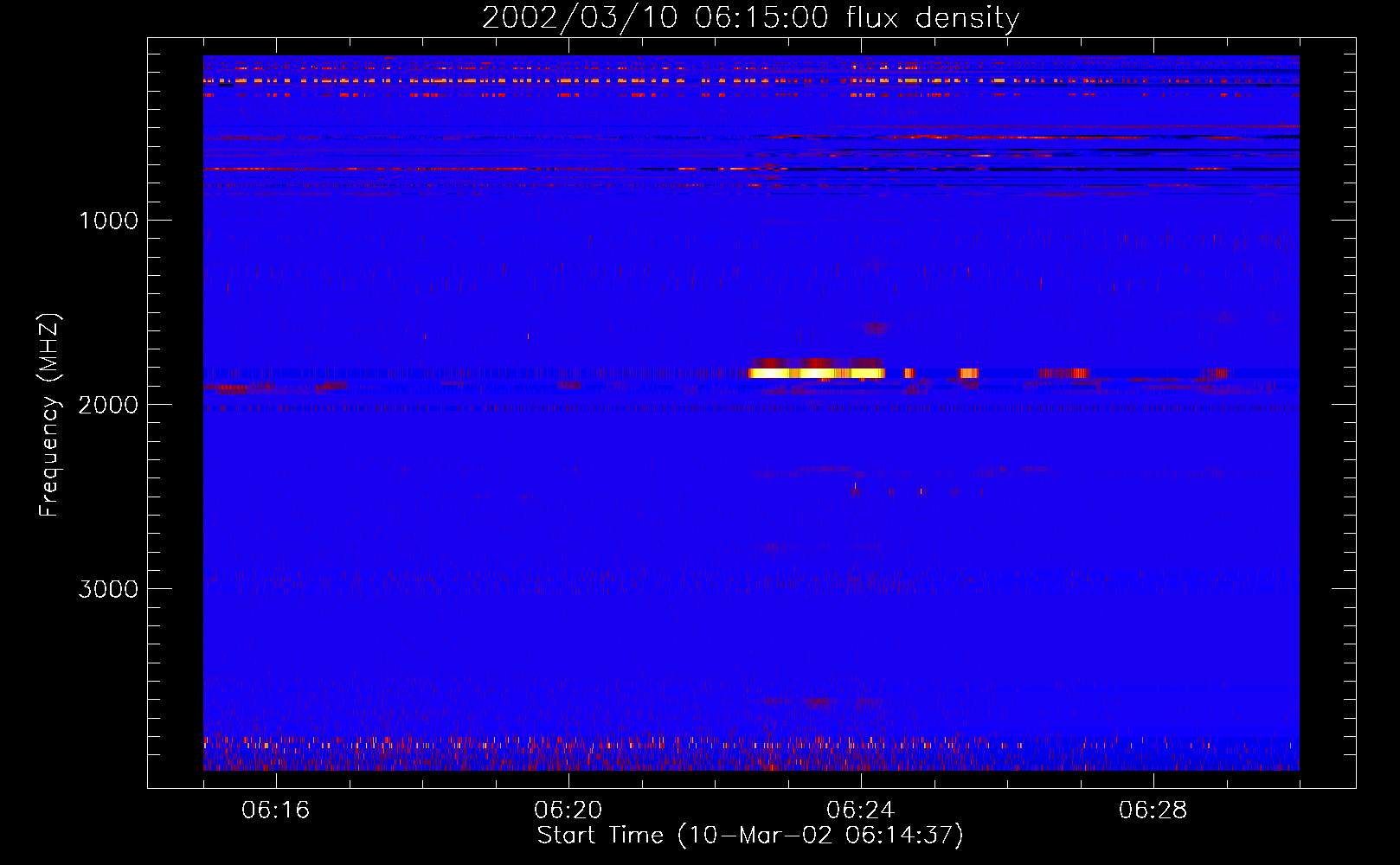1400x865 pixels.
Task: Click the 'Start Time (10-Mar-02 06:14:37)' axis label
Action: (750, 836)
